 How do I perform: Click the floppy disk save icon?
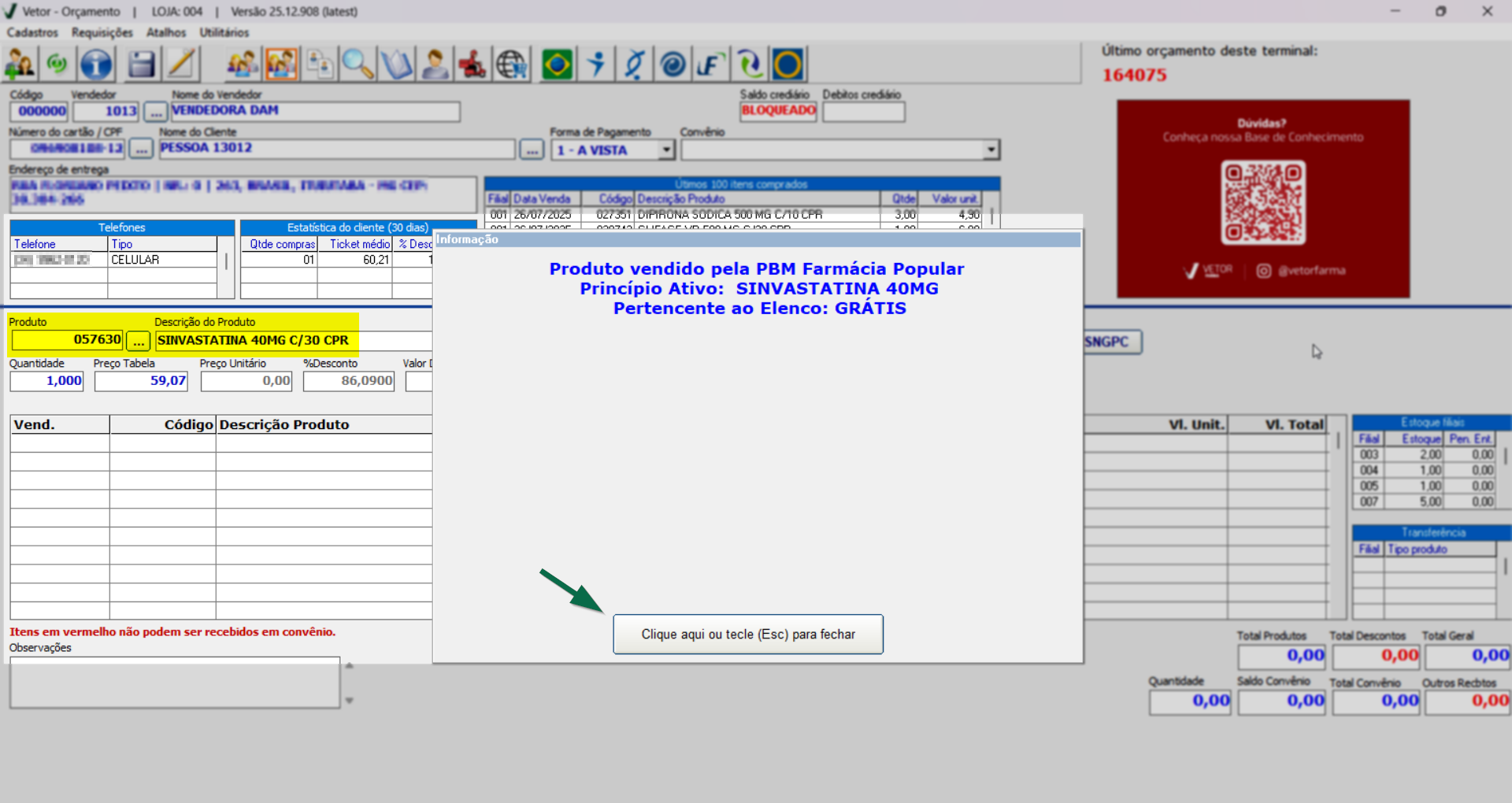pos(142,65)
